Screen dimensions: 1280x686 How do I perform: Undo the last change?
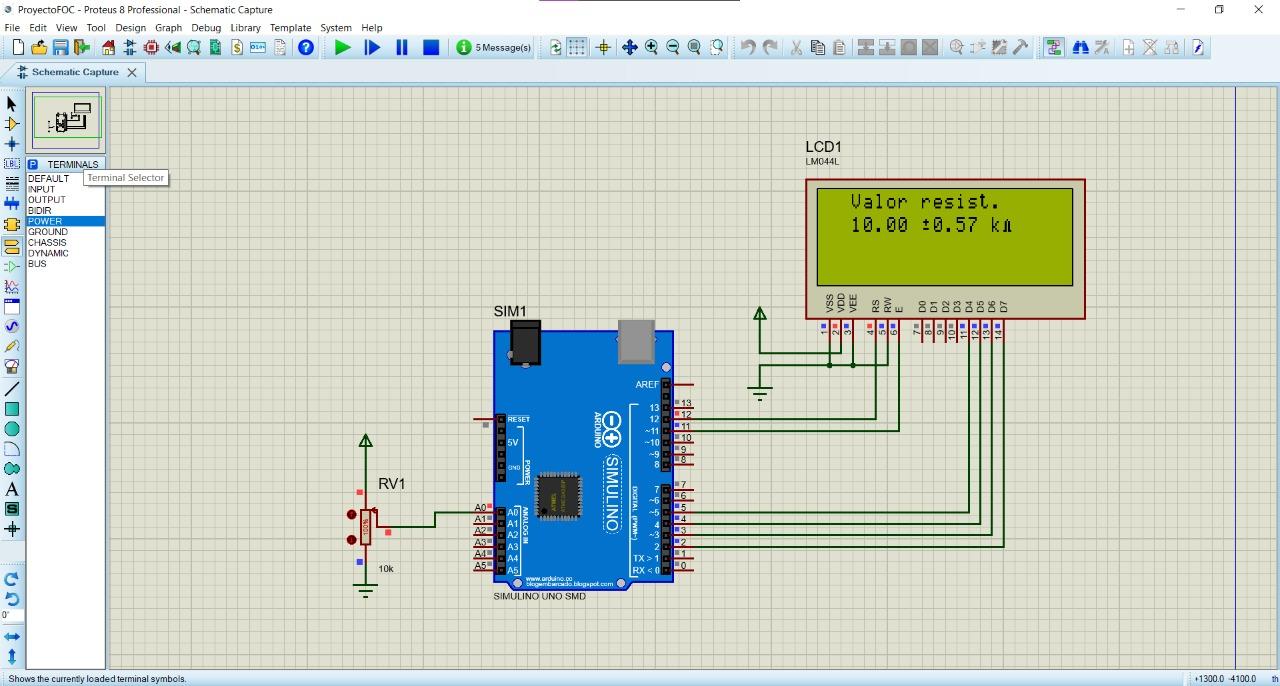pos(748,47)
